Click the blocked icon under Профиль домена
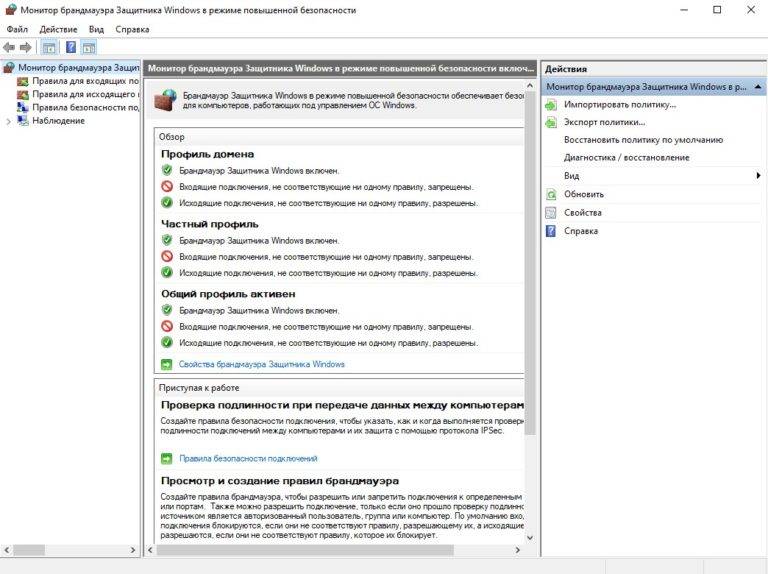This screenshot has width=768, height=574. point(167,187)
